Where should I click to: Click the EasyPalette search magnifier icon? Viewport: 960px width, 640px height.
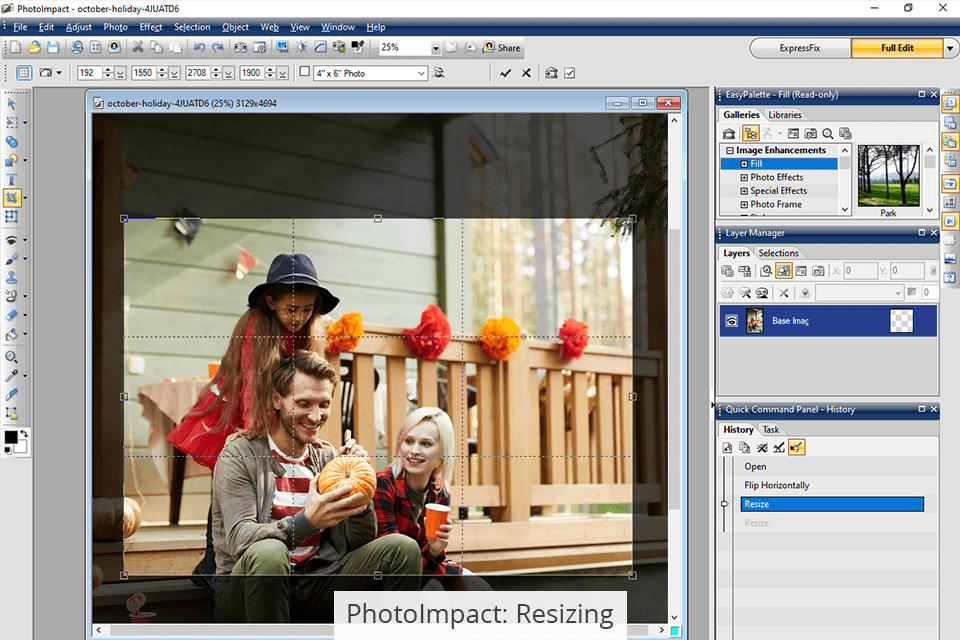[828, 134]
